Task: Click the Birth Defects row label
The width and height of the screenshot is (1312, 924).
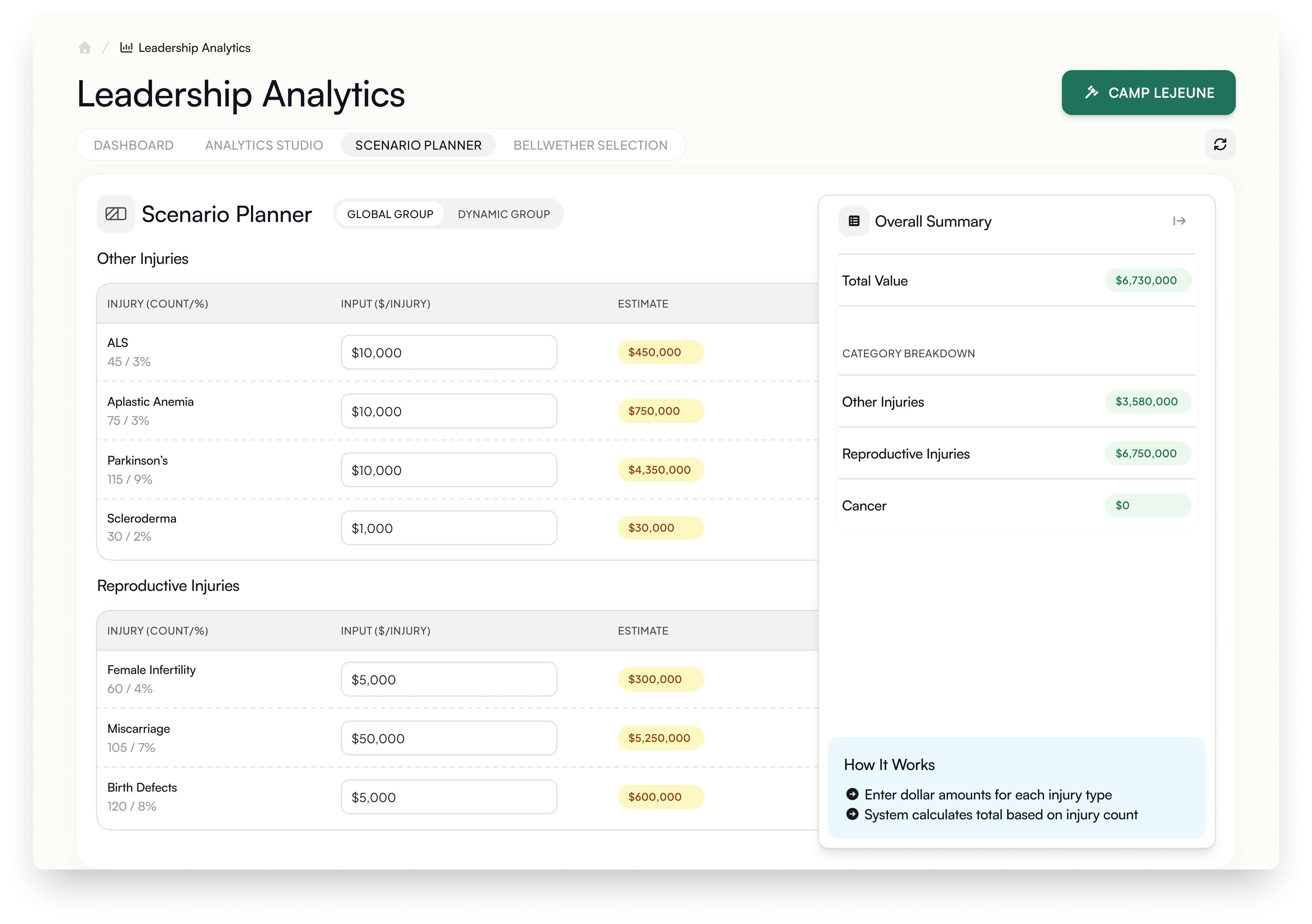Action: (142, 787)
